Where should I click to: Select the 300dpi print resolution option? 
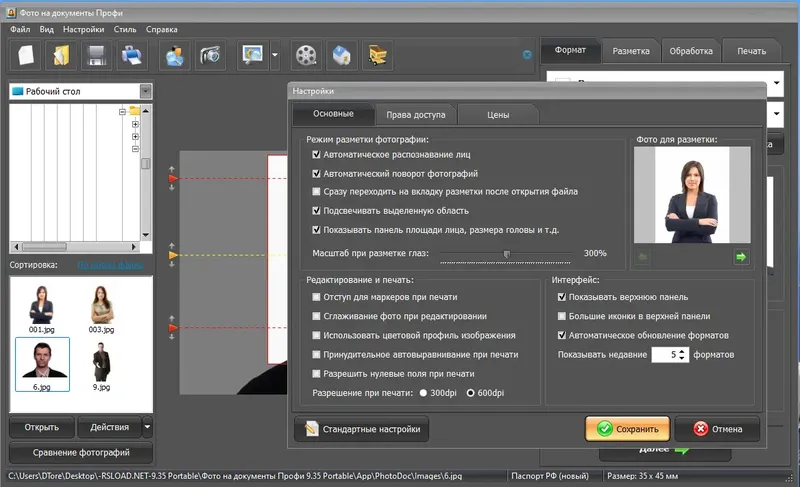[x=423, y=393]
